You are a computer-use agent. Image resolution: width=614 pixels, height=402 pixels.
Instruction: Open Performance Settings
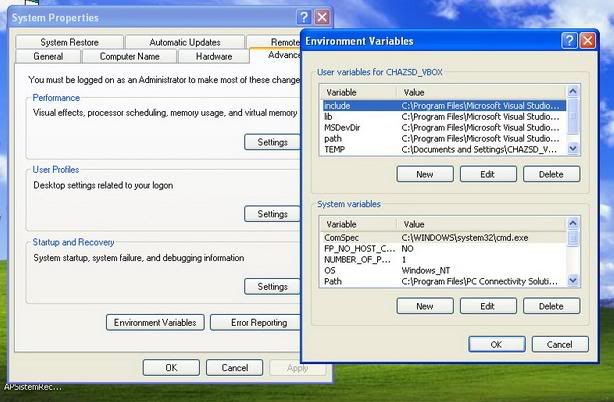272,142
